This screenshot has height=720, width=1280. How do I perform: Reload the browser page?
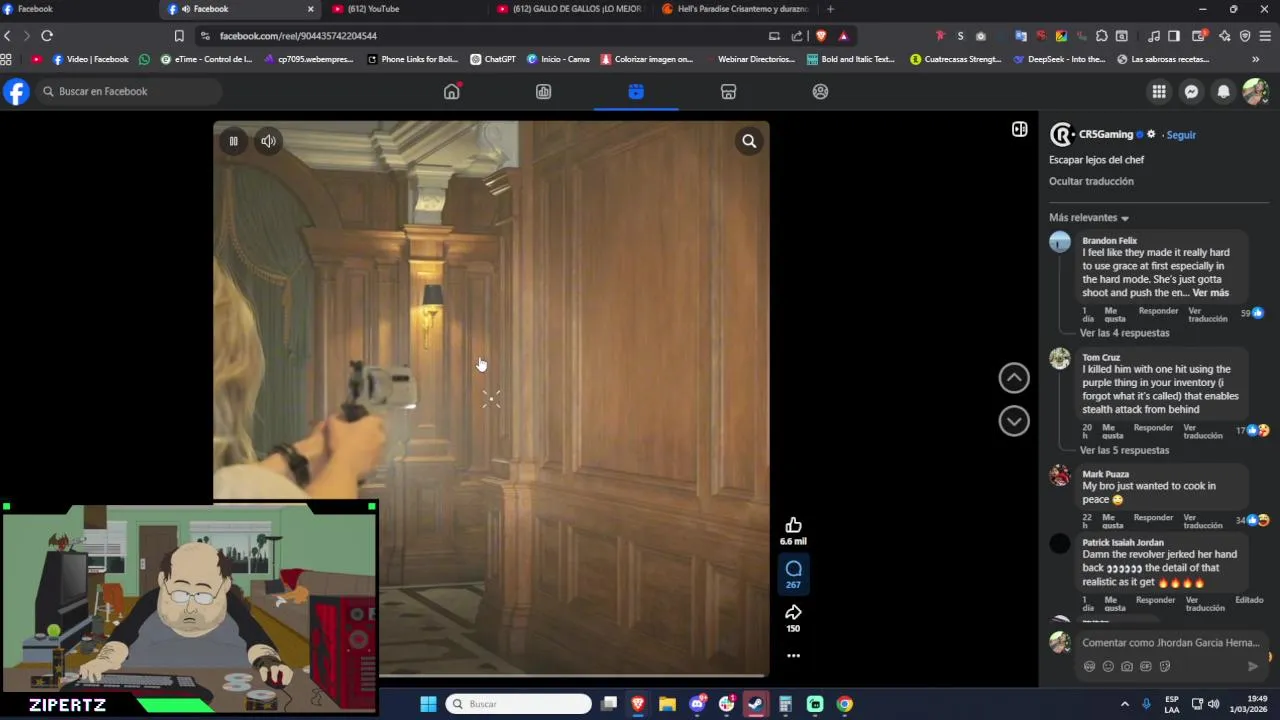coord(47,36)
